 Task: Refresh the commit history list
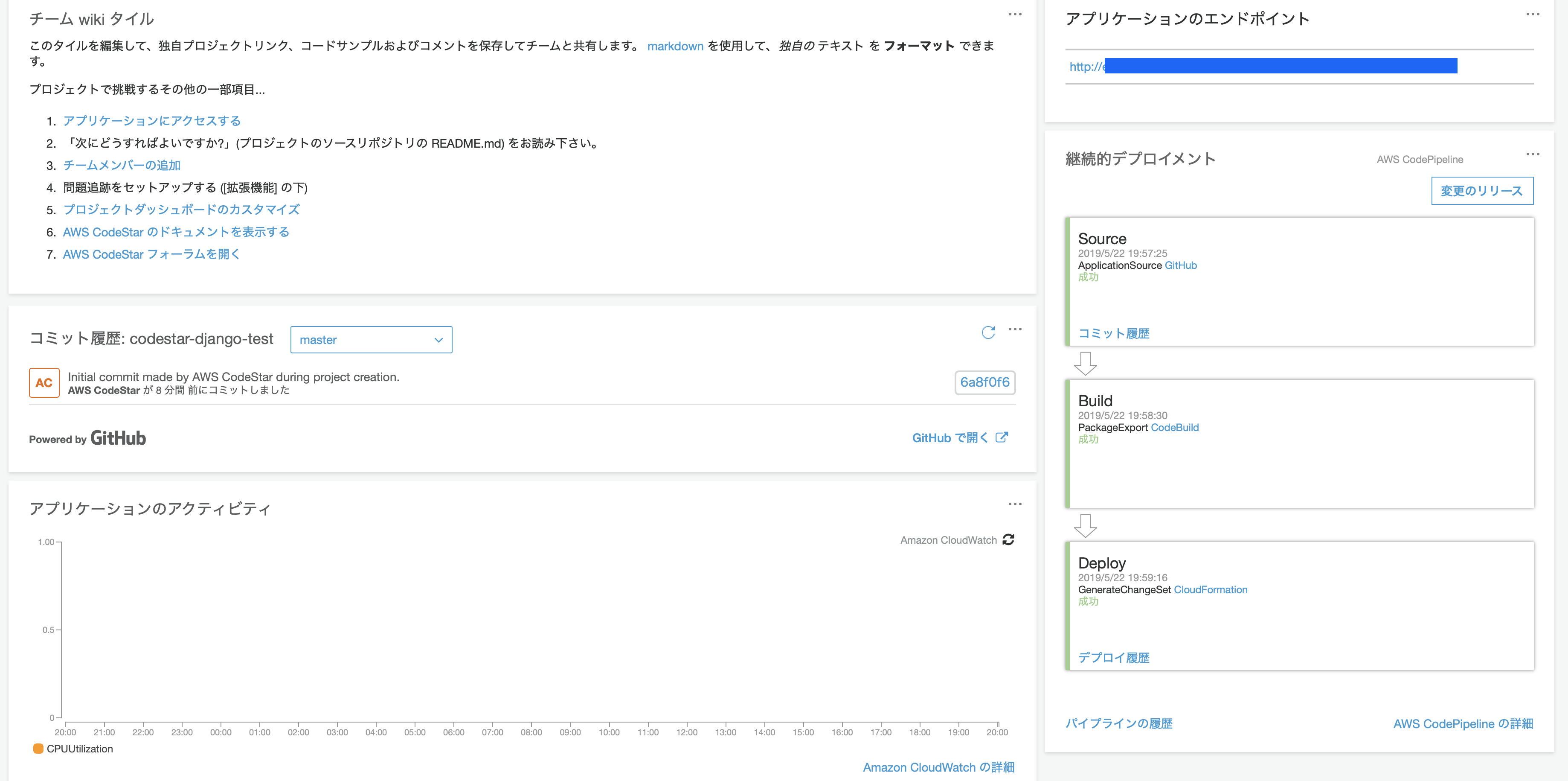(x=988, y=332)
